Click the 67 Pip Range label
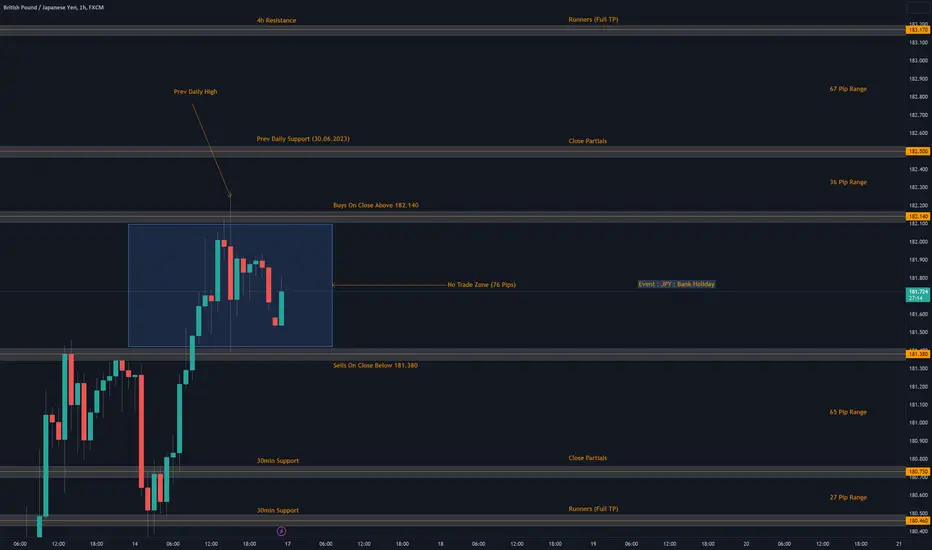Screen dimensions: 932x550 [x=848, y=89]
